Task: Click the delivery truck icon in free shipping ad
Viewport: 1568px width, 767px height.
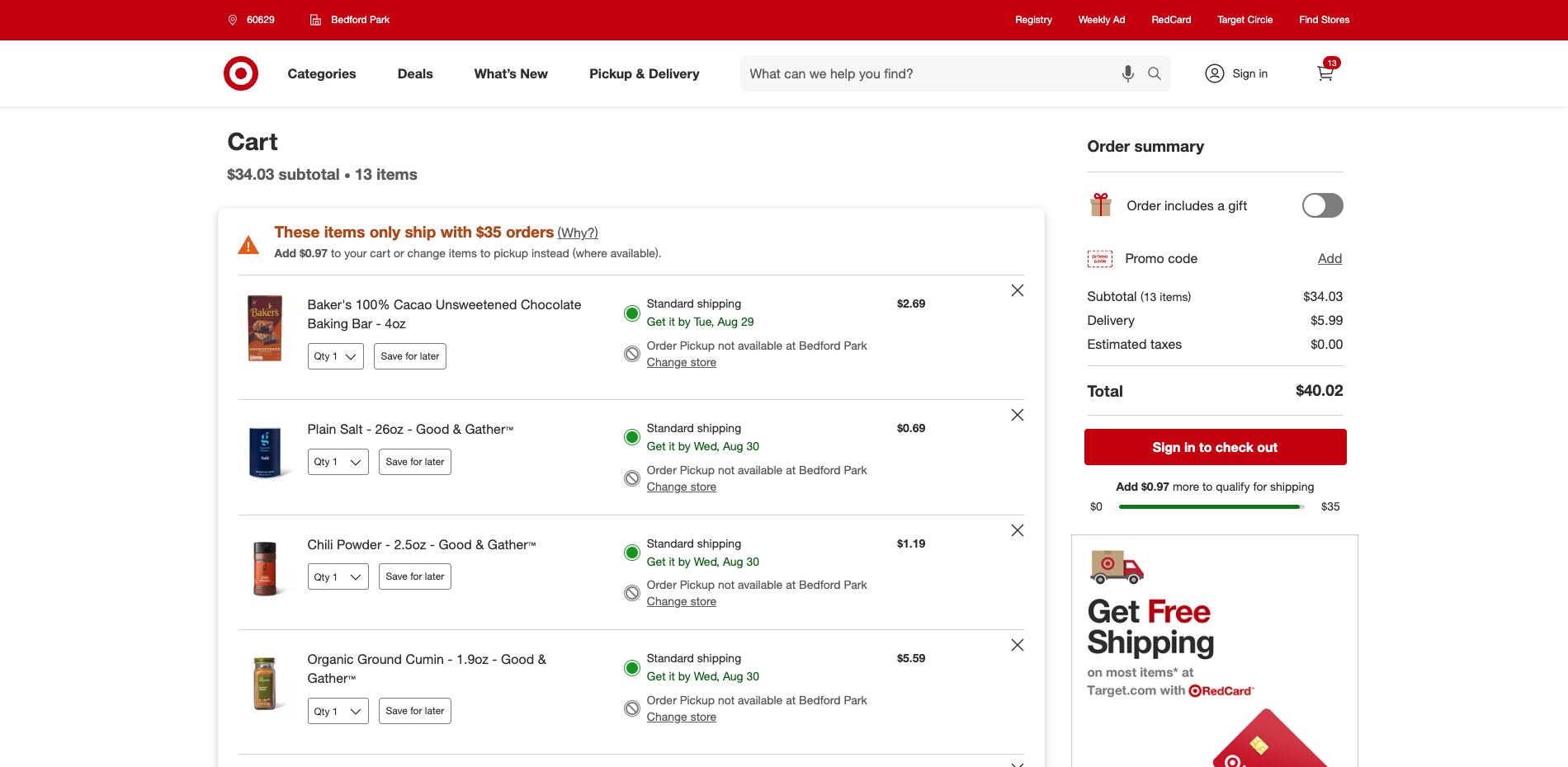Action: [x=1117, y=567]
